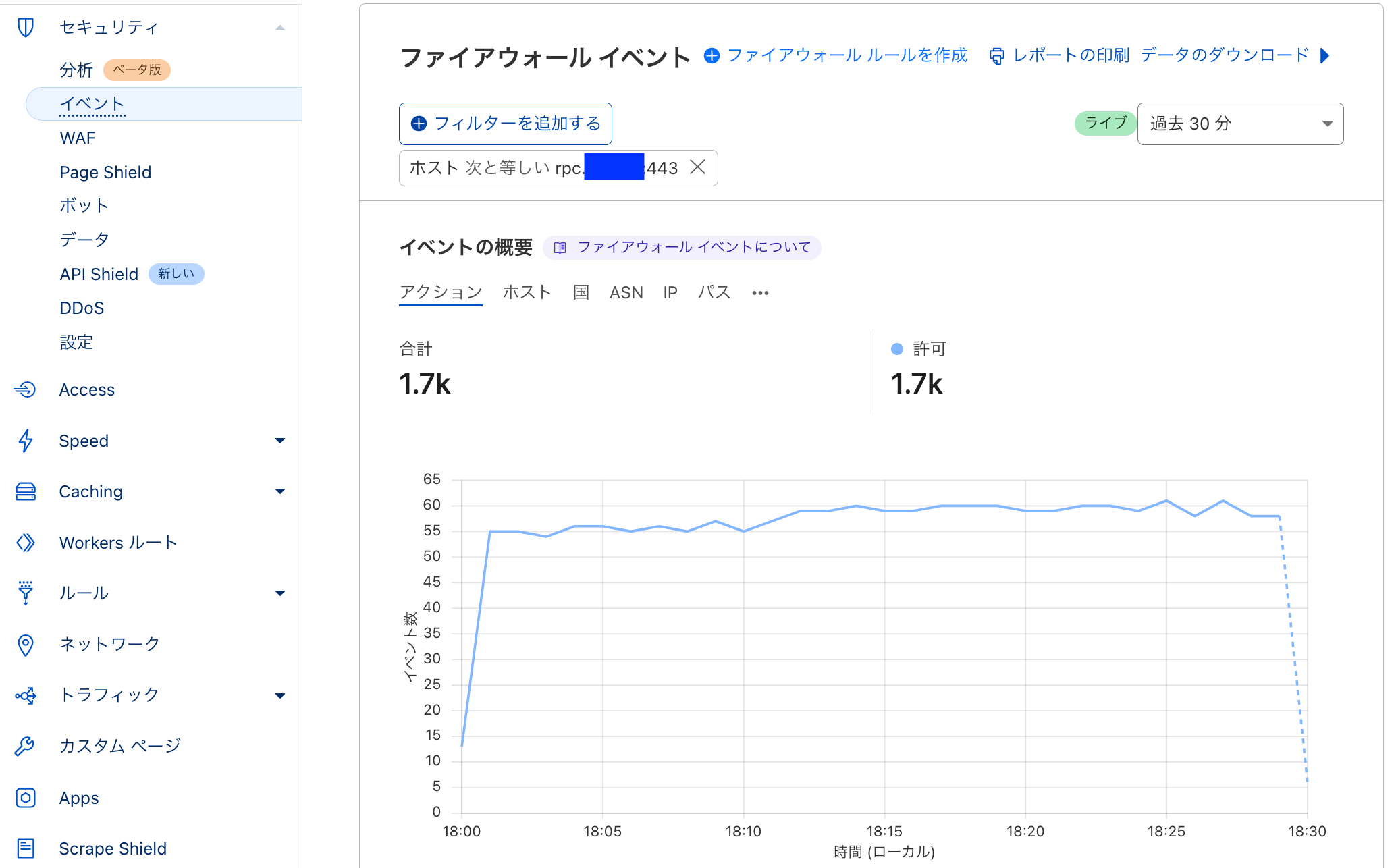Click the フィルターを追加する button
This screenshot has width=1396, height=868.
[505, 124]
